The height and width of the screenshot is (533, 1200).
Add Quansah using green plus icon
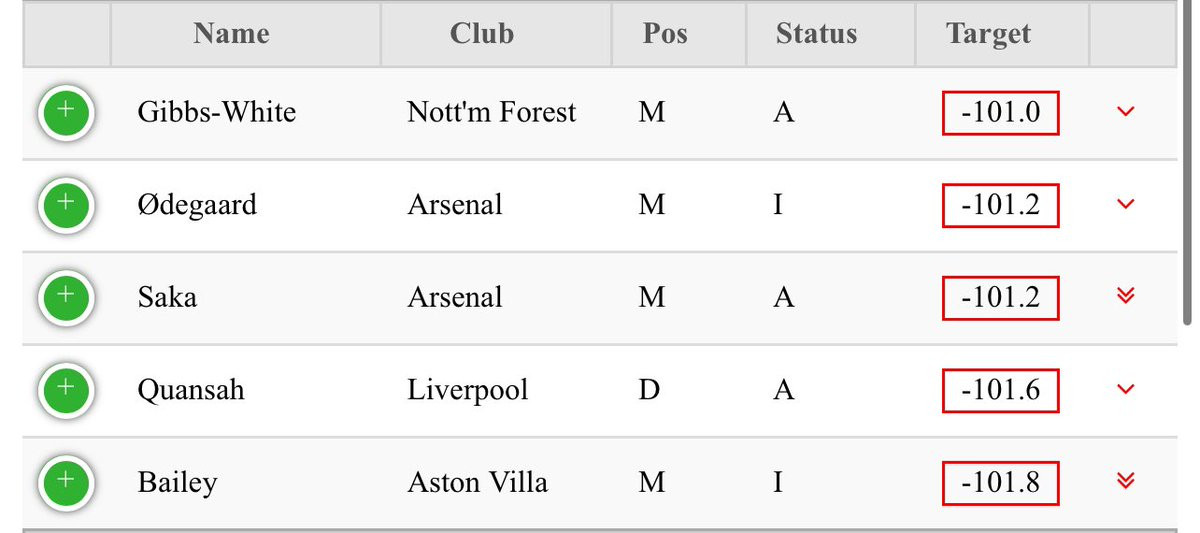click(66, 390)
